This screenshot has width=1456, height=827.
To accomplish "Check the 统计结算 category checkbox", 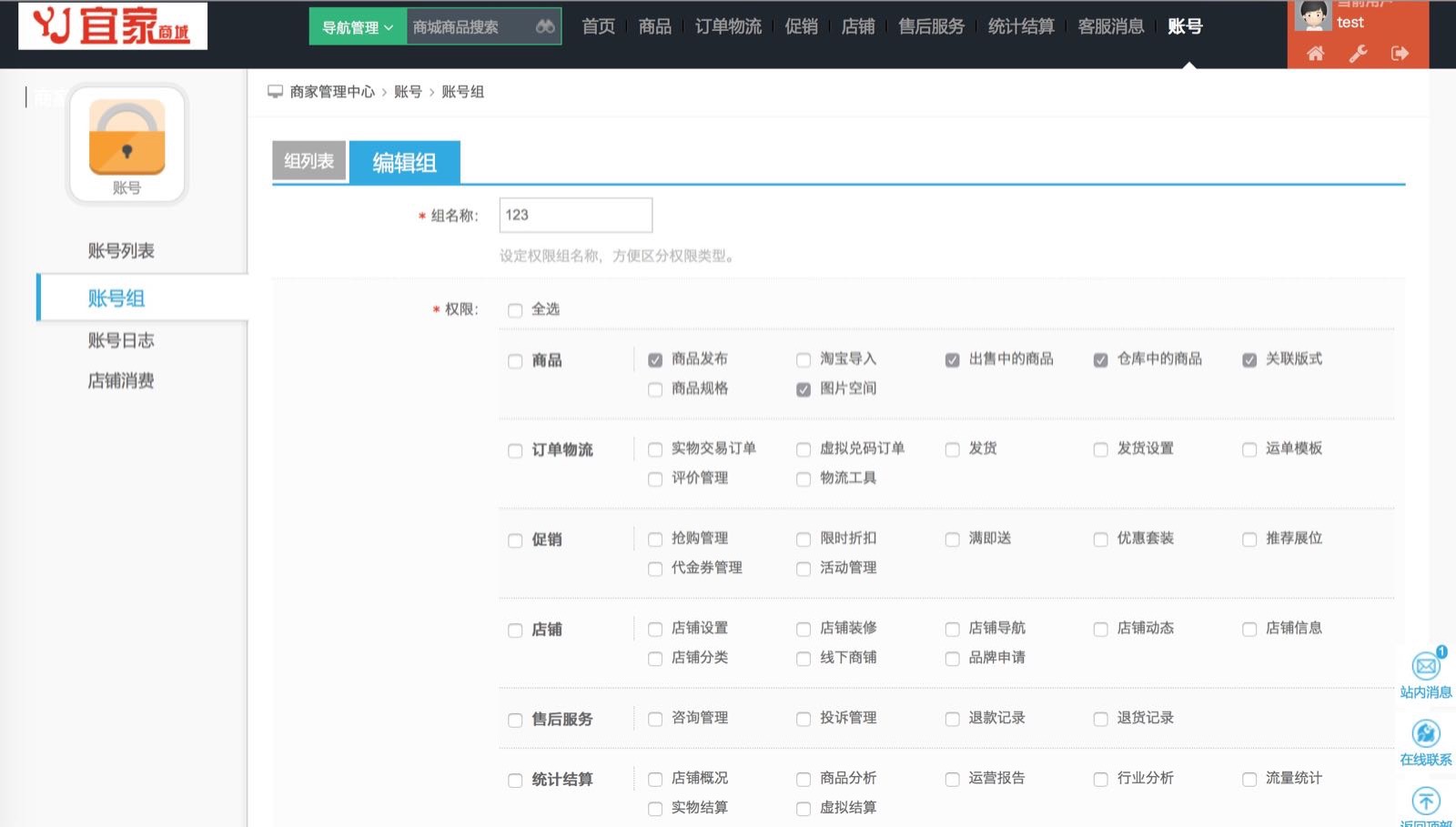I will (x=515, y=781).
